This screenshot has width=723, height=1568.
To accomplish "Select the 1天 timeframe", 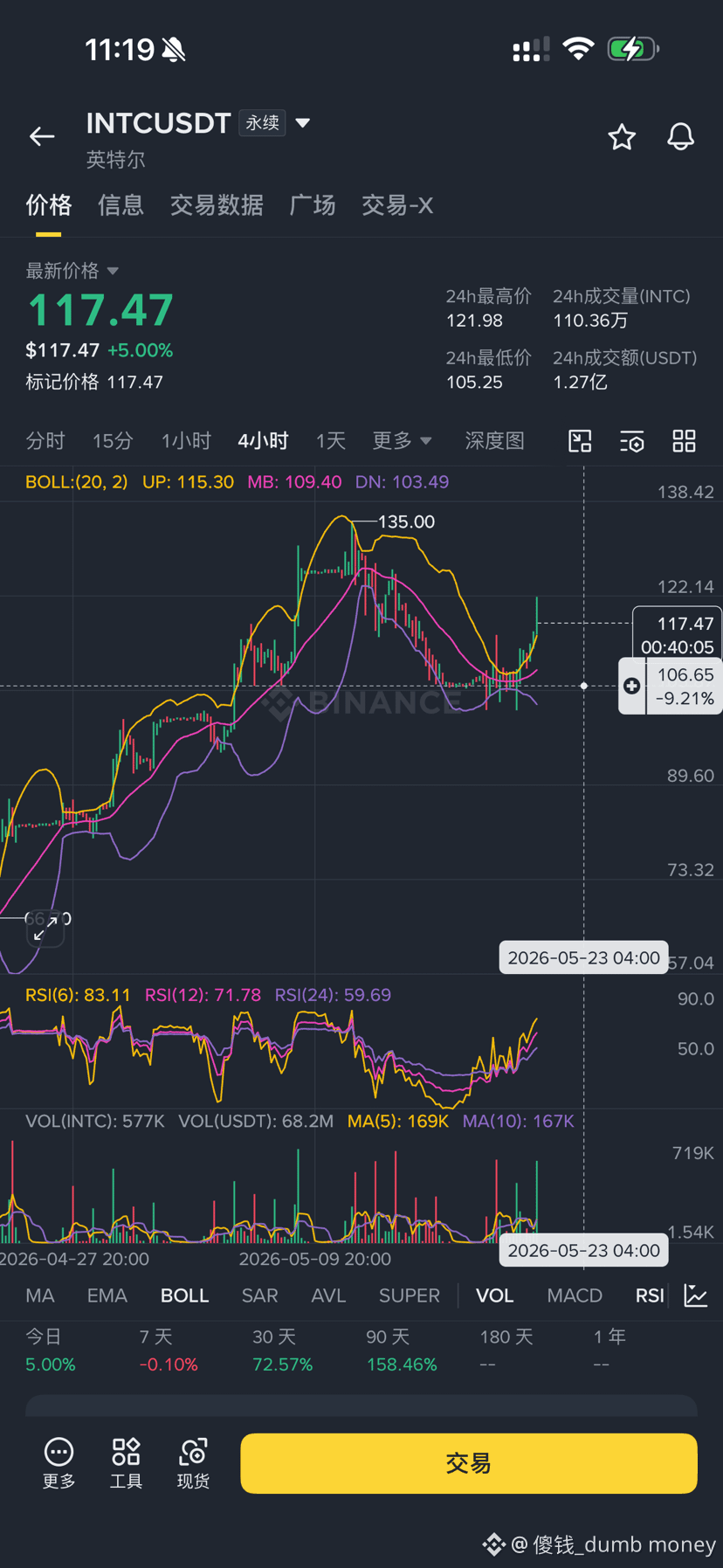I will coord(331,441).
